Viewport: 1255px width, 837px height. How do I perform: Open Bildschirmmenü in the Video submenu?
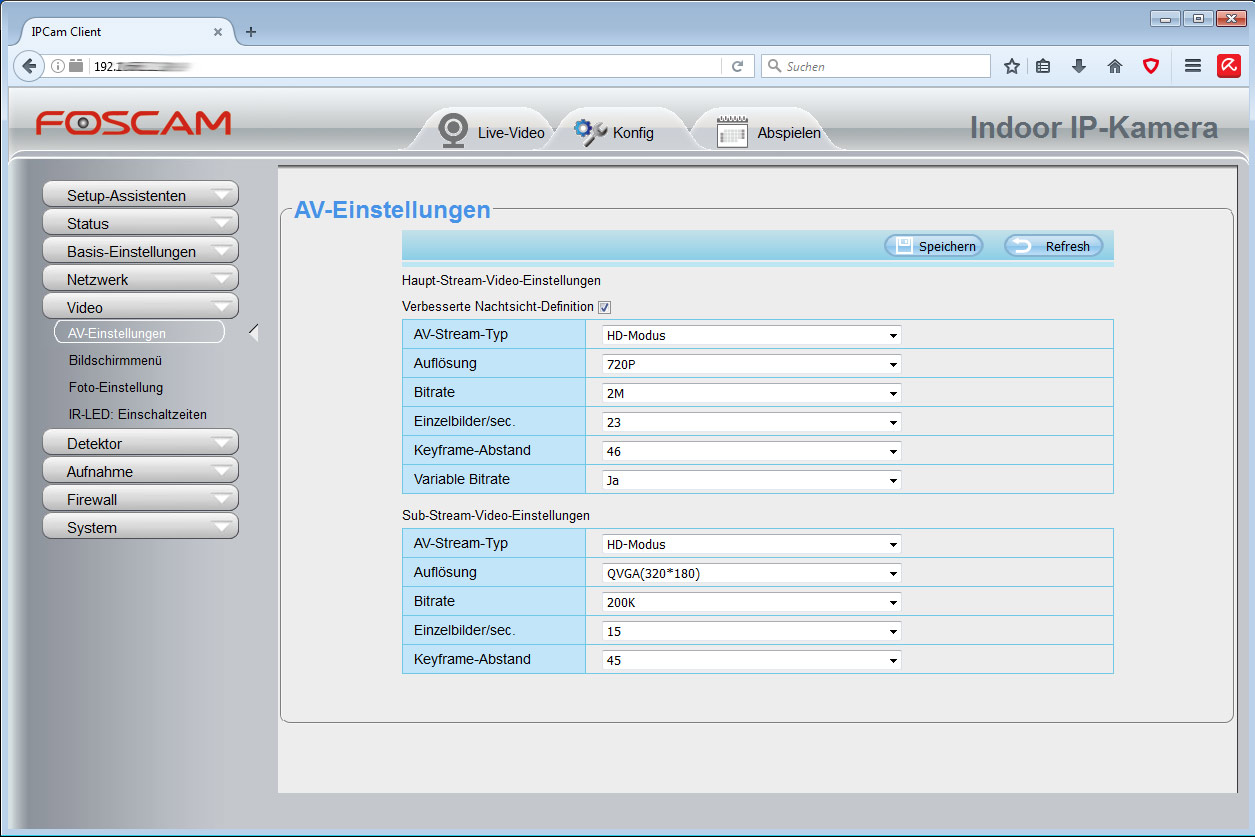click(x=115, y=360)
